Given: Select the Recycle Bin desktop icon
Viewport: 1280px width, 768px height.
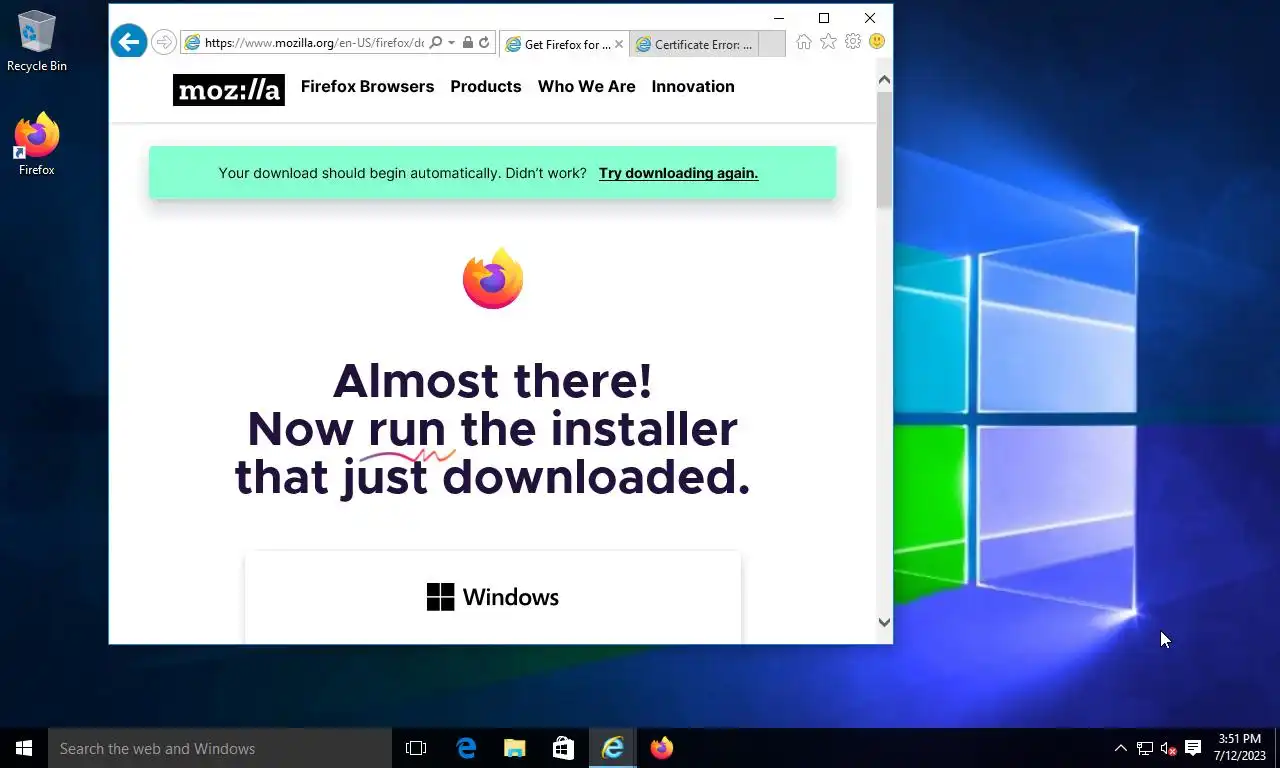Looking at the screenshot, I should [37, 42].
